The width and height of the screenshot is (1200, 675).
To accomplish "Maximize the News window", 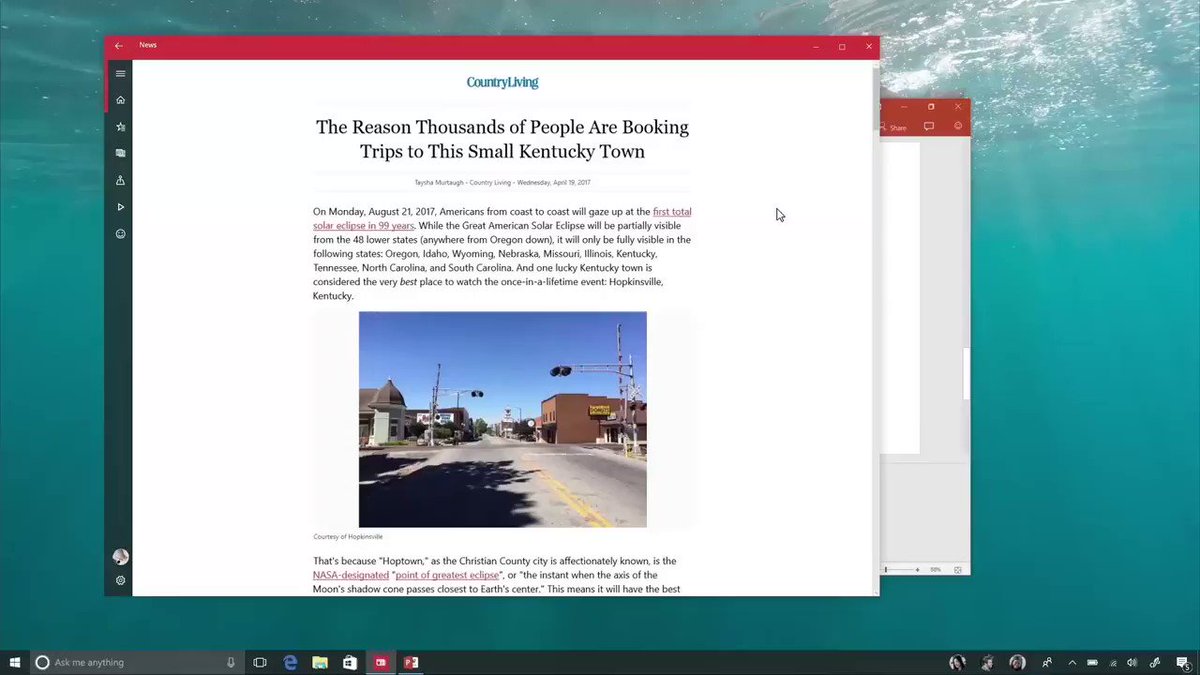I will click(842, 46).
